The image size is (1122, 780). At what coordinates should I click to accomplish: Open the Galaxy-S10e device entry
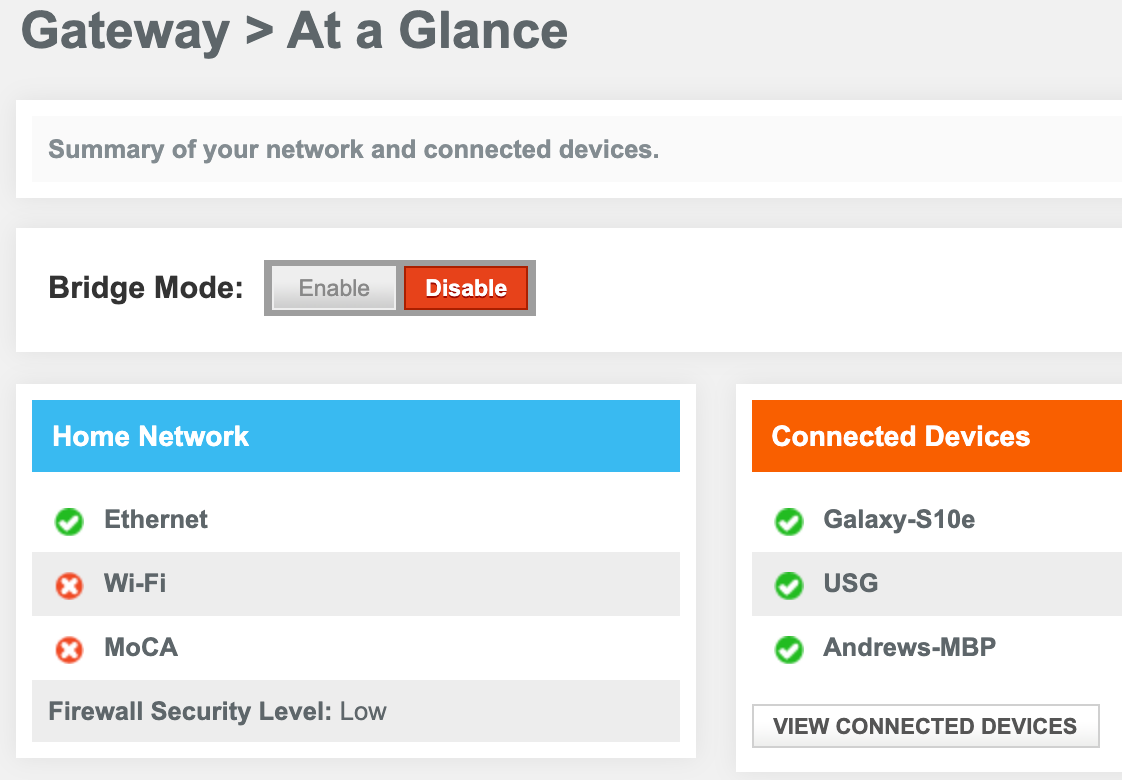899,520
